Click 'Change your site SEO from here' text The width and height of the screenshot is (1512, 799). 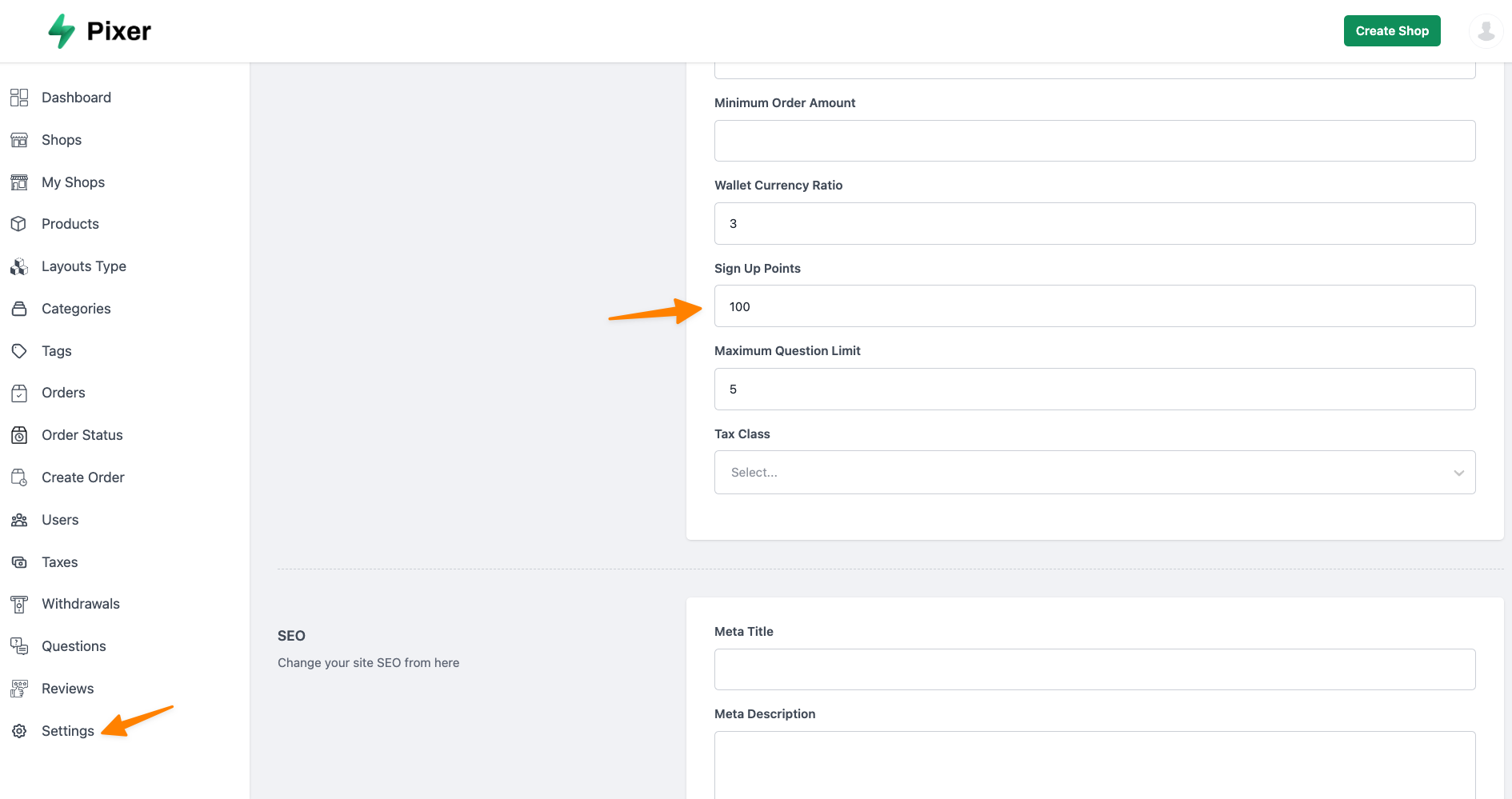pos(369,663)
